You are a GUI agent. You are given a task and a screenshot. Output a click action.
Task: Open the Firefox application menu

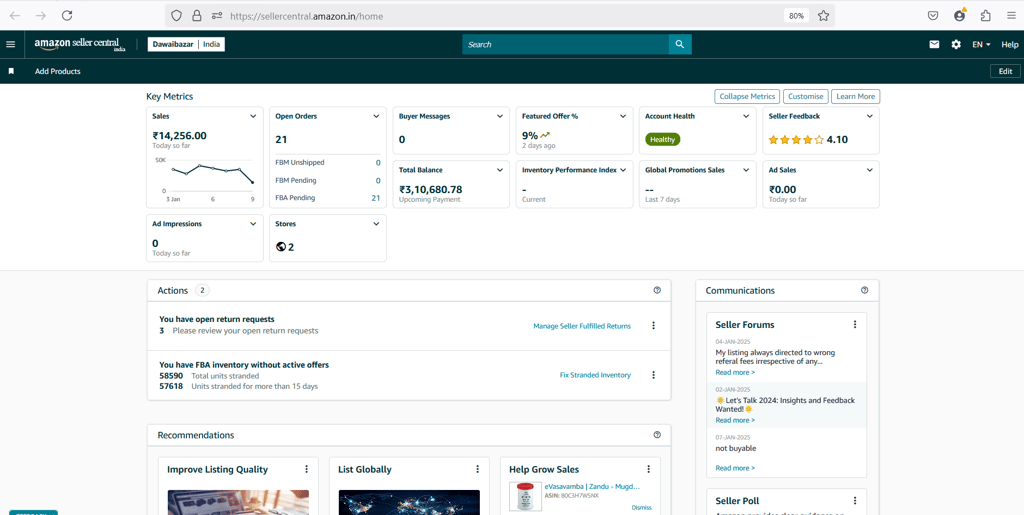(x=1011, y=16)
